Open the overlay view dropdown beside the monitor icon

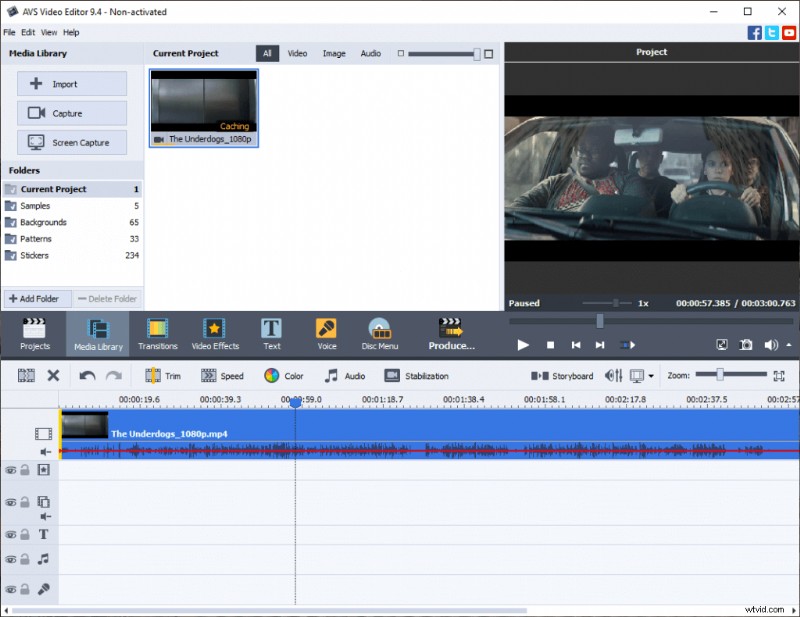[x=651, y=375]
